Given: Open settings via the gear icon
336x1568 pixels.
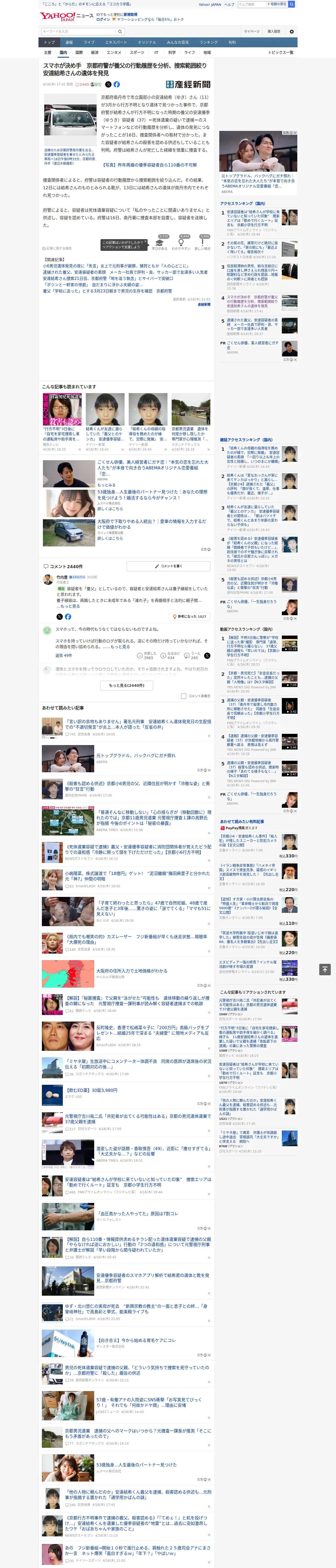Looking at the screenshot, I should coord(292,32).
